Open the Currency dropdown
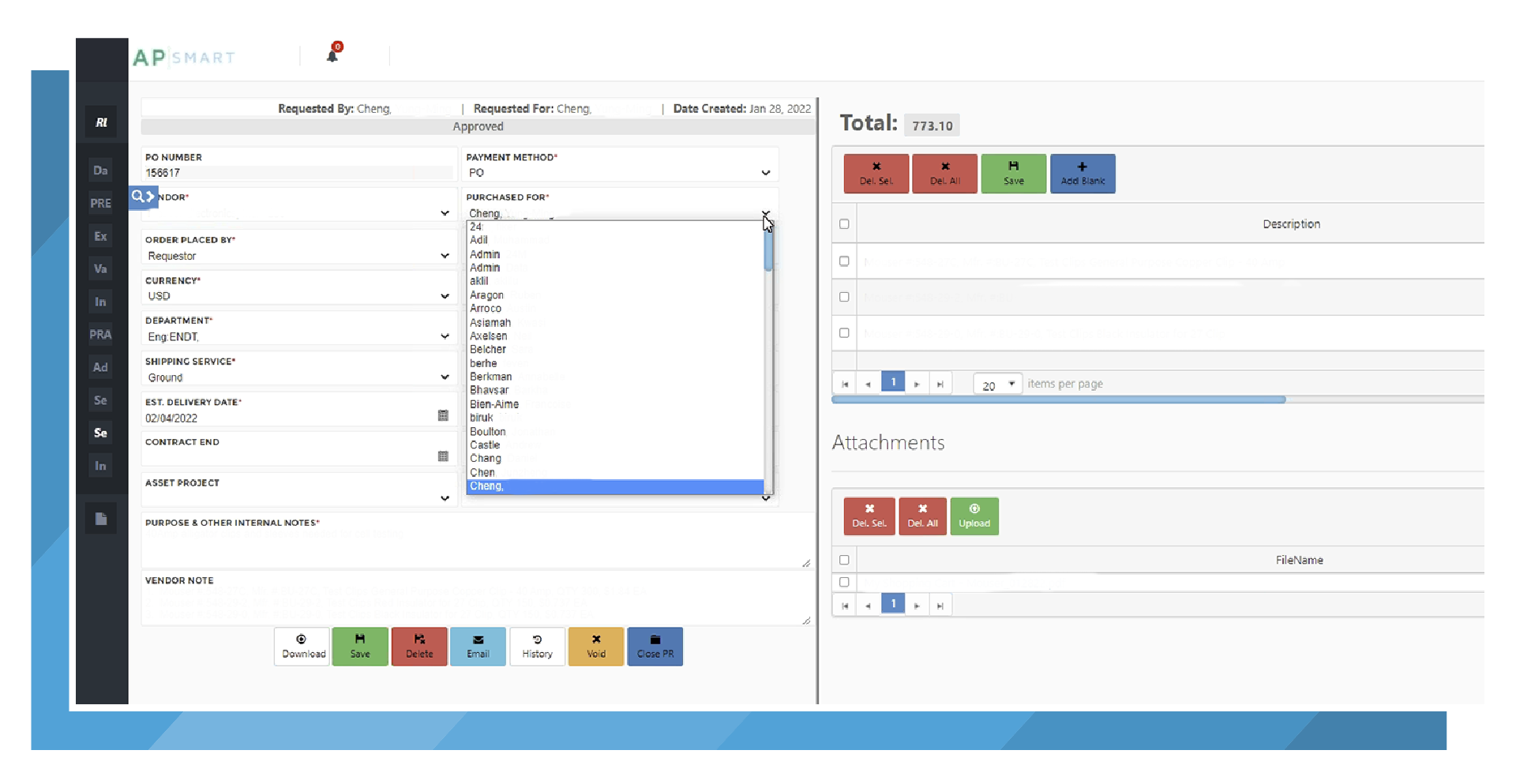This screenshot has width=1516, height=784. (445, 296)
